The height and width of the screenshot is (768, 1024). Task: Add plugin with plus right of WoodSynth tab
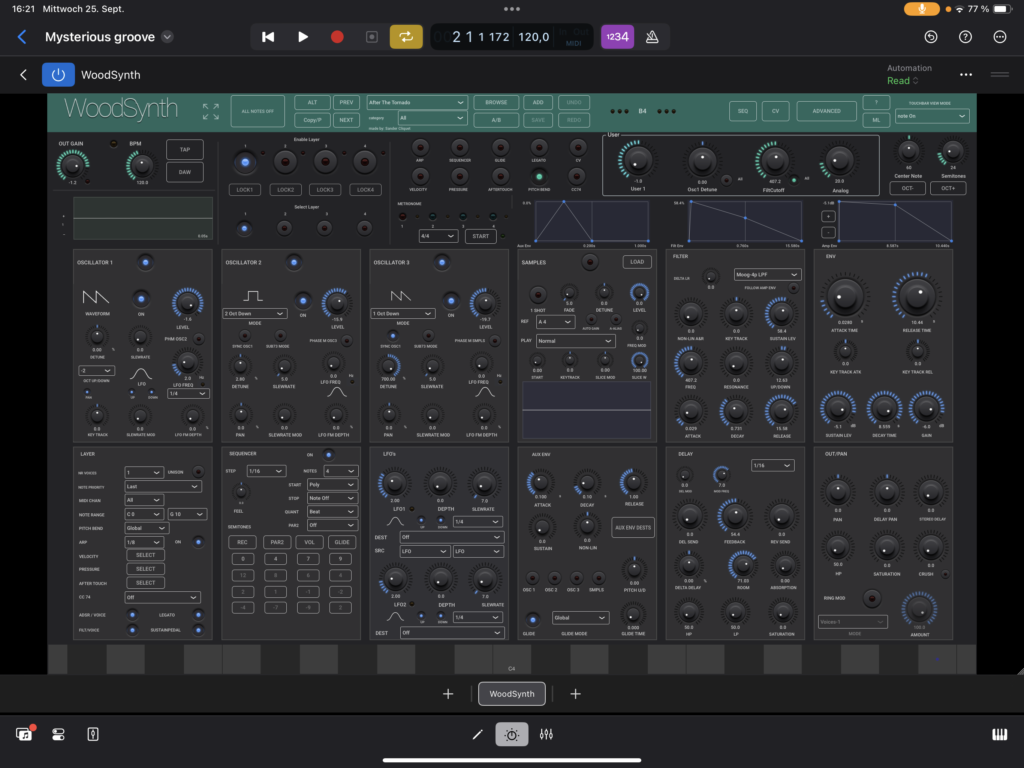coord(575,694)
